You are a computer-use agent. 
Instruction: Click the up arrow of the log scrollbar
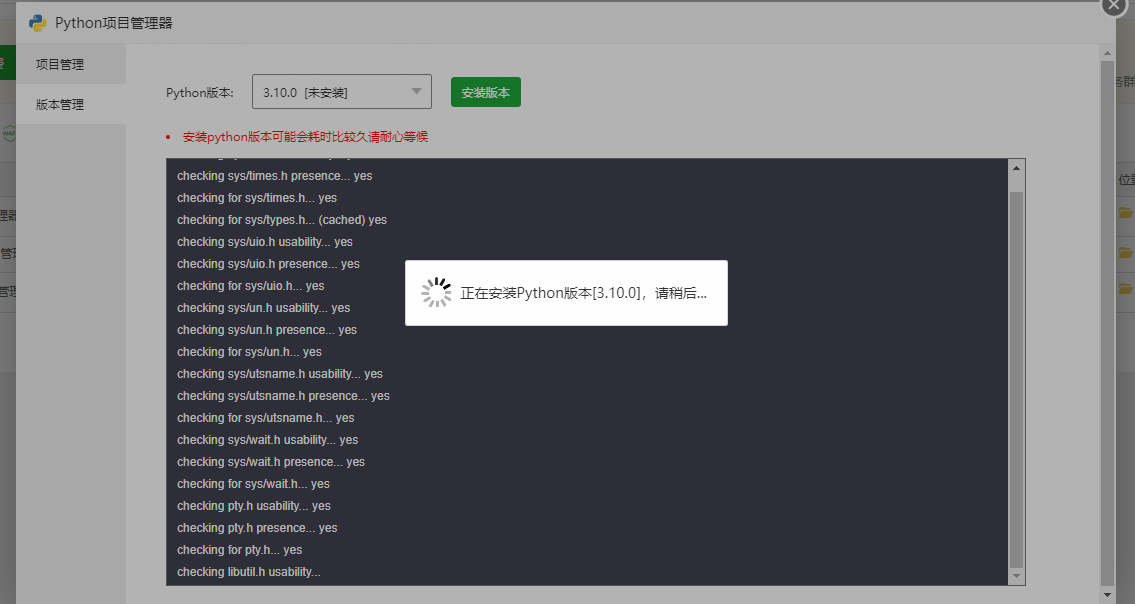pyautogui.click(x=1016, y=168)
